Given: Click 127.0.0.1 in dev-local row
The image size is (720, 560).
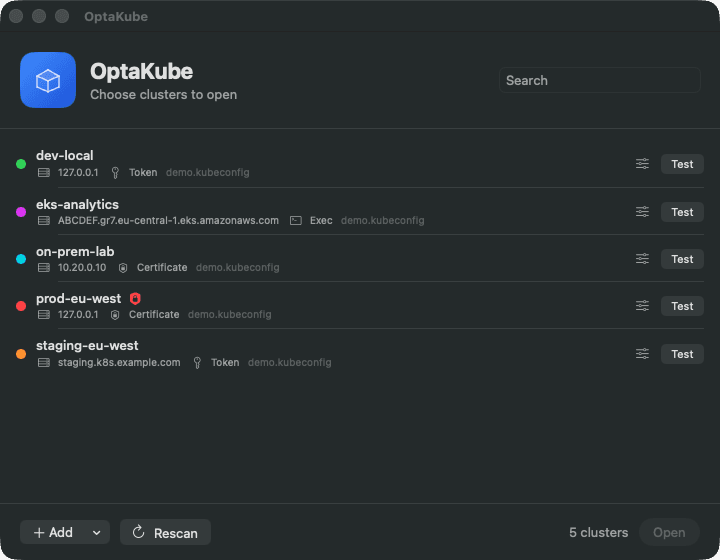Looking at the screenshot, I should coord(78,173).
